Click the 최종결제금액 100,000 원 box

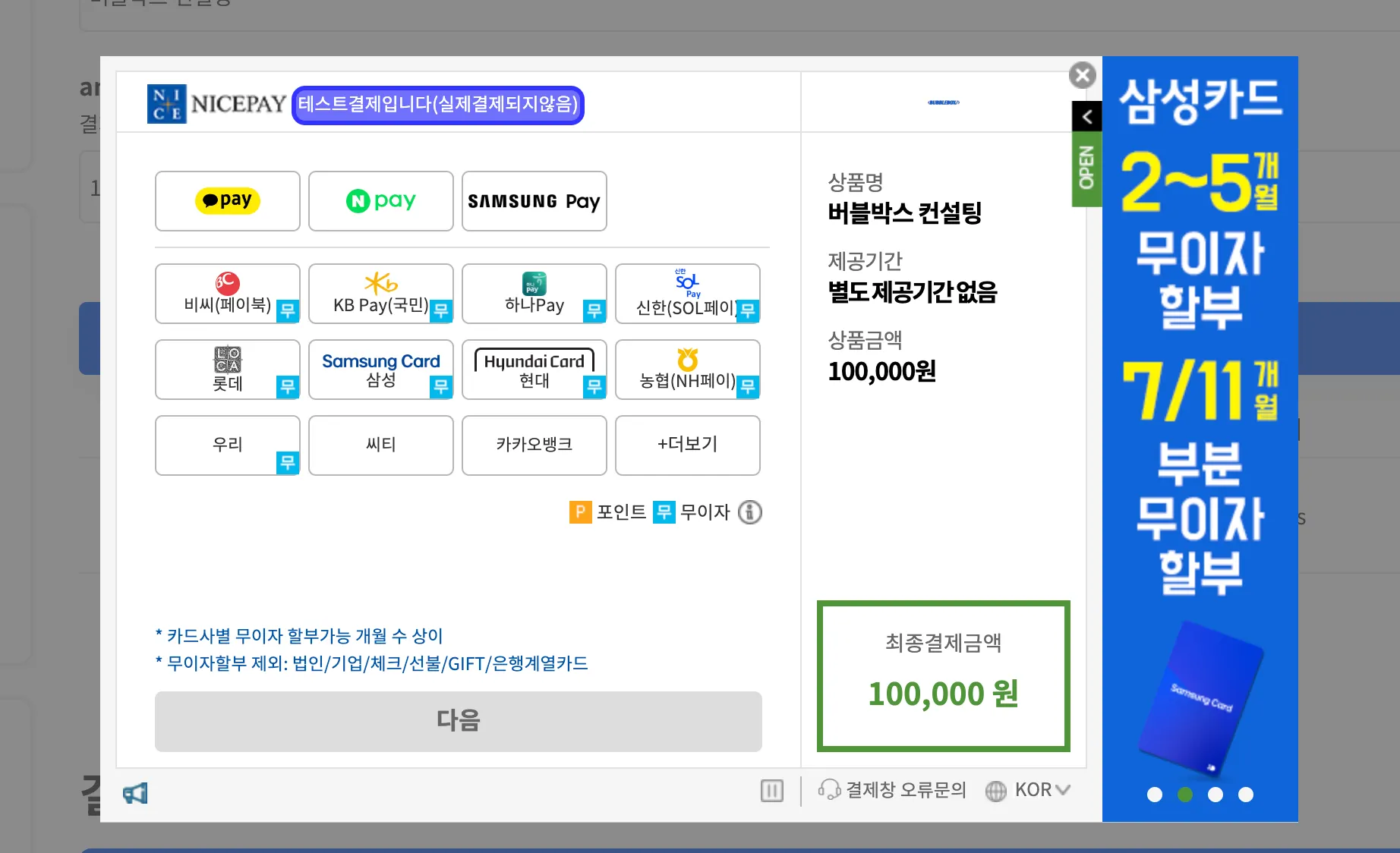(944, 676)
